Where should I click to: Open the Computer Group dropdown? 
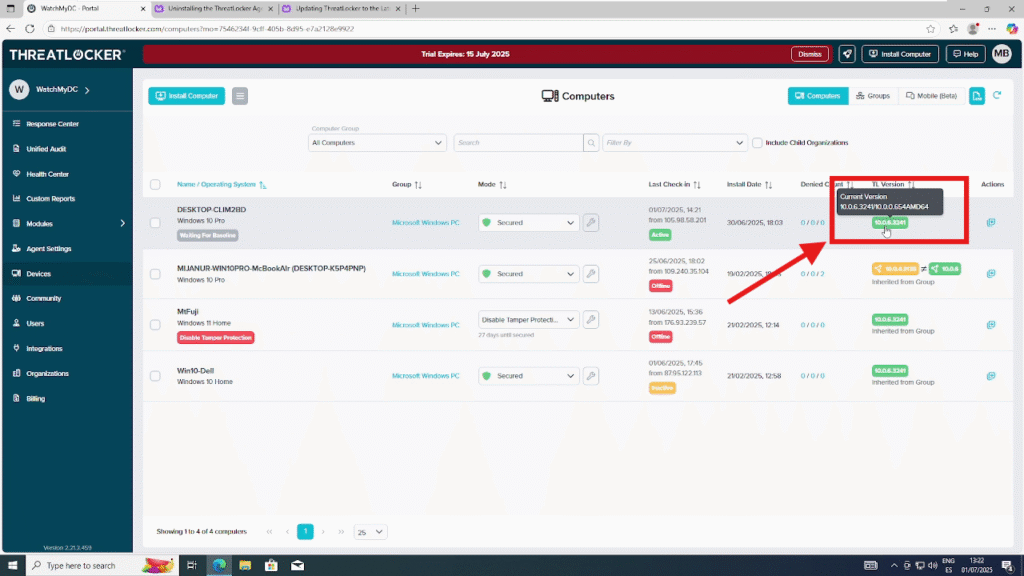tap(377, 142)
